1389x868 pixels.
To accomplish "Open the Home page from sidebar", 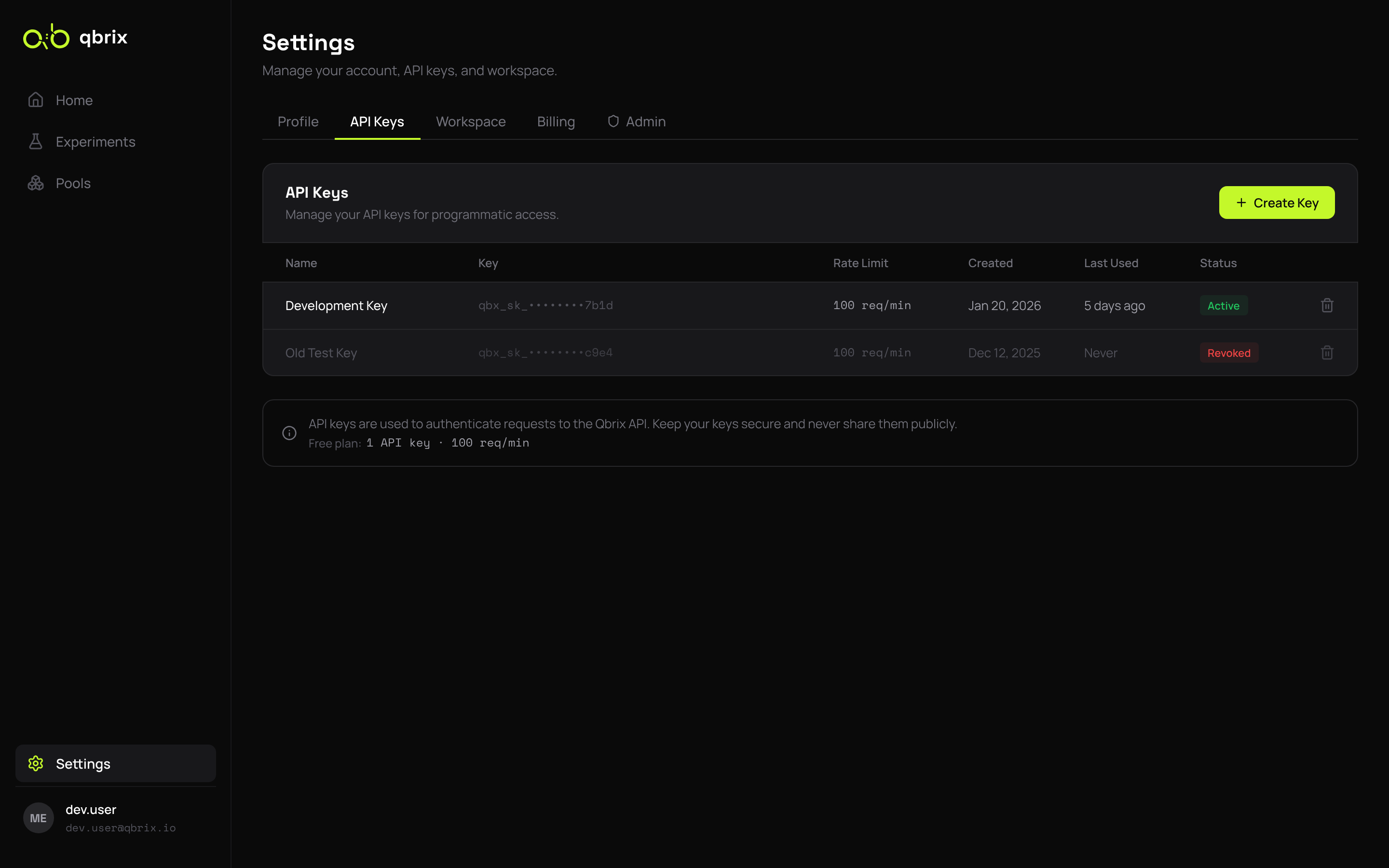I will pos(74,100).
